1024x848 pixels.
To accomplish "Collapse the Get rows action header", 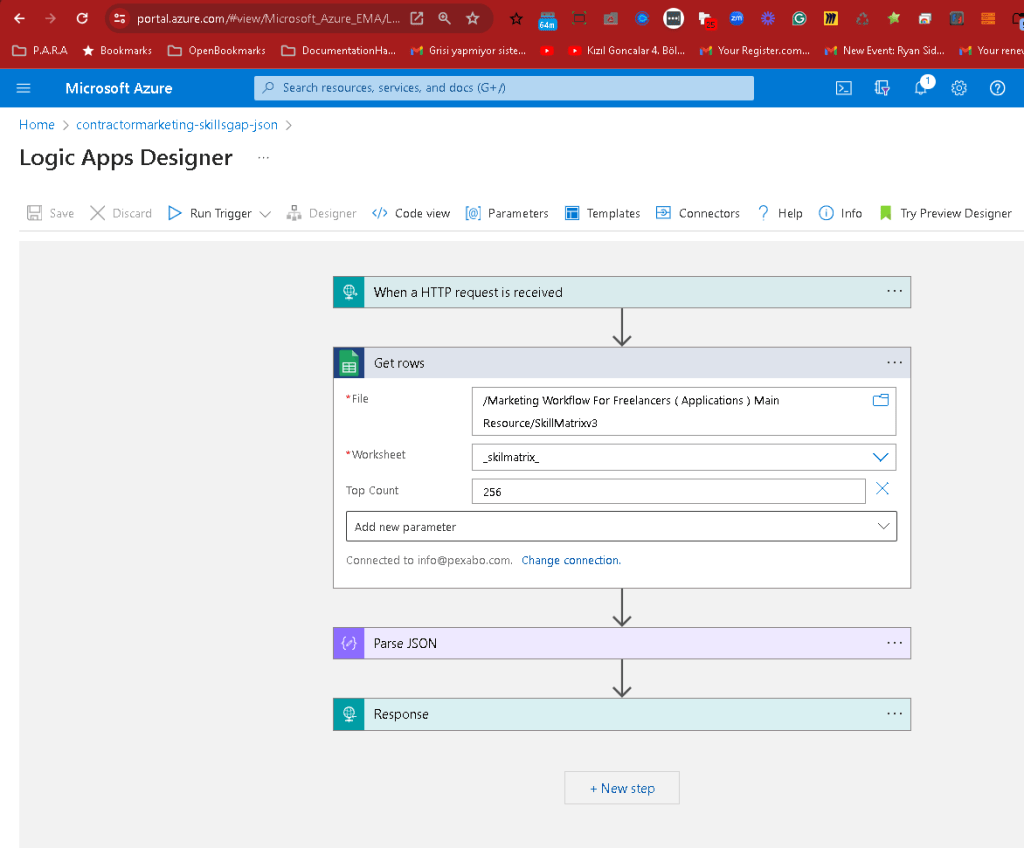I will pyautogui.click(x=622, y=363).
